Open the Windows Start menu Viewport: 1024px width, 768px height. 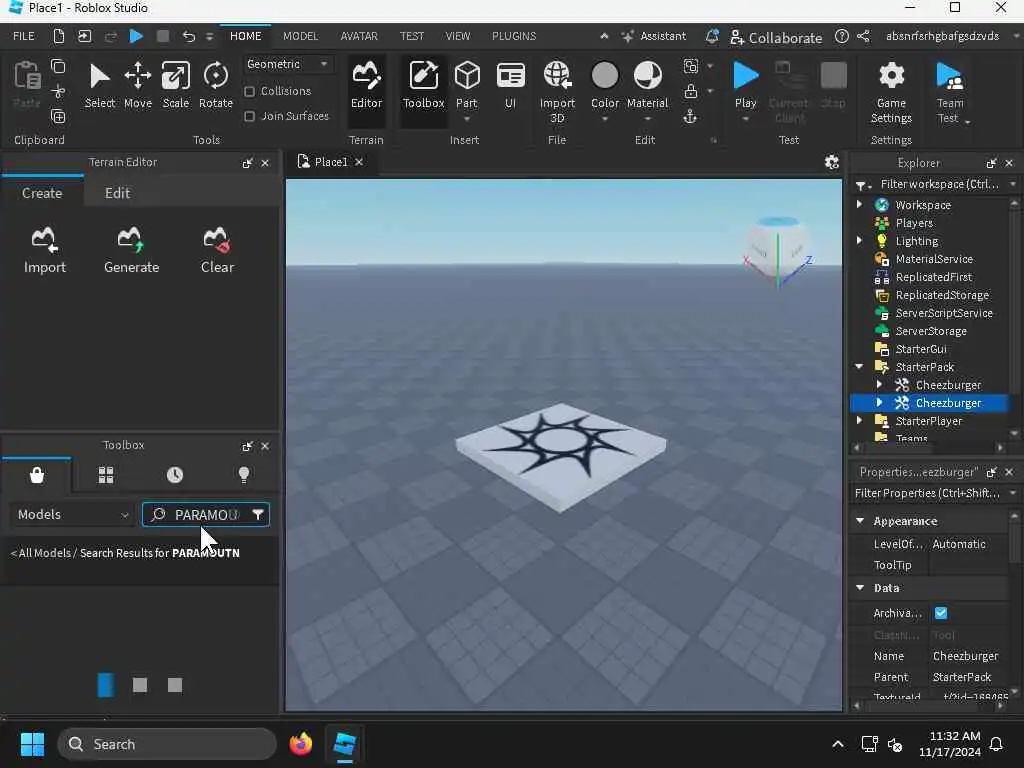click(x=32, y=744)
